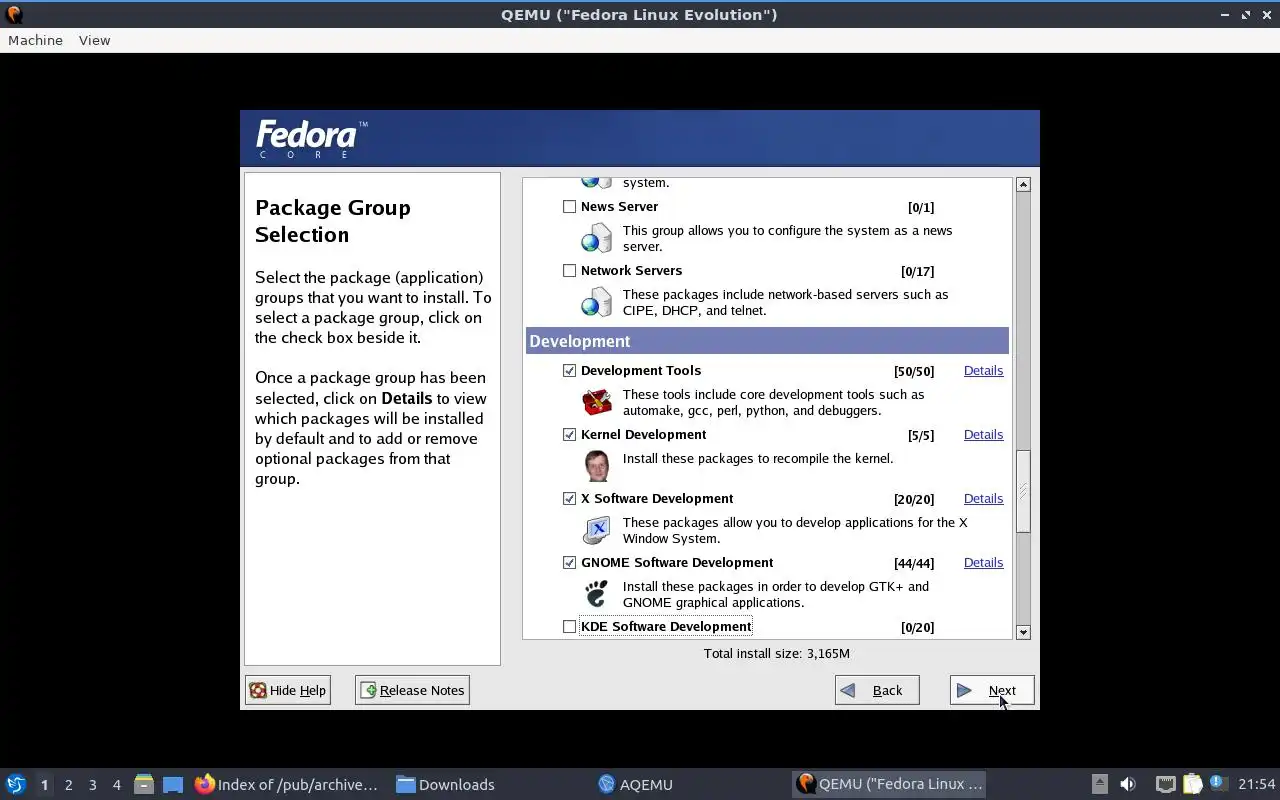
Task: Check the News Server checkbox
Action: point(569,206)
